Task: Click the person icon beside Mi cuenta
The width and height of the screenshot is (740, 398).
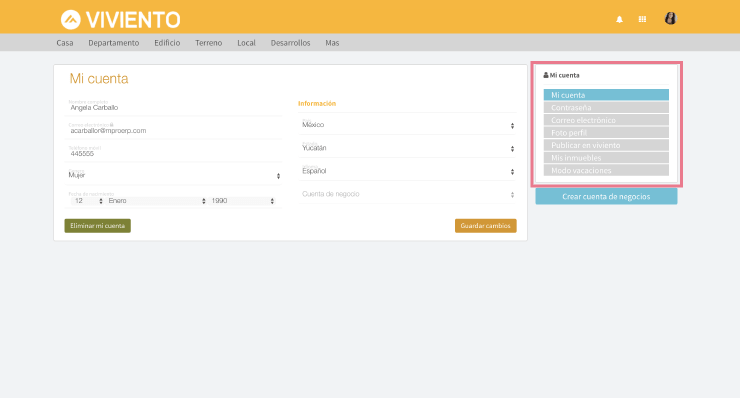Action: 546,75
